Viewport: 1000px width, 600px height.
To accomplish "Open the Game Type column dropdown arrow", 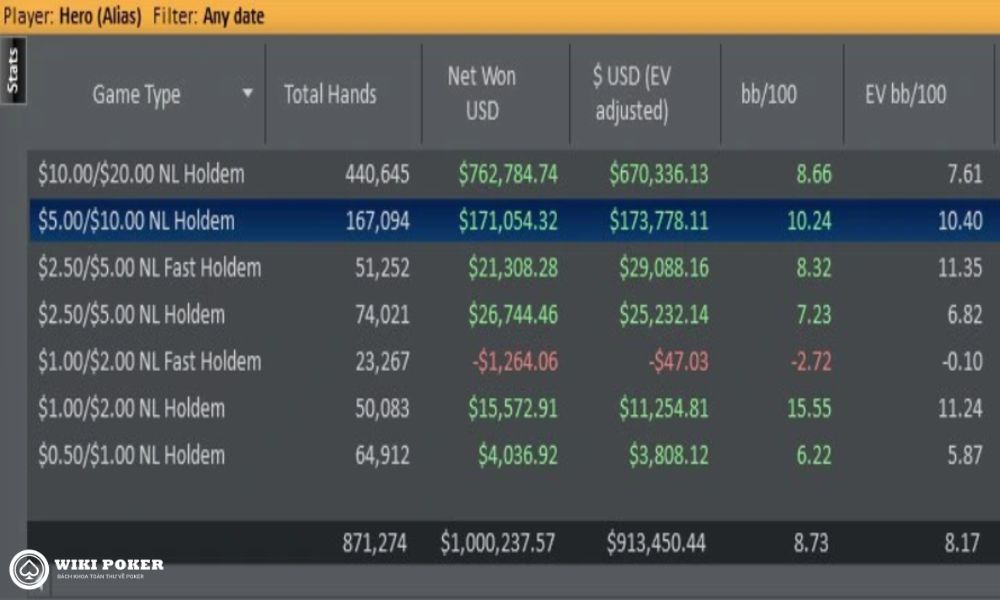I will click(247, 93).
